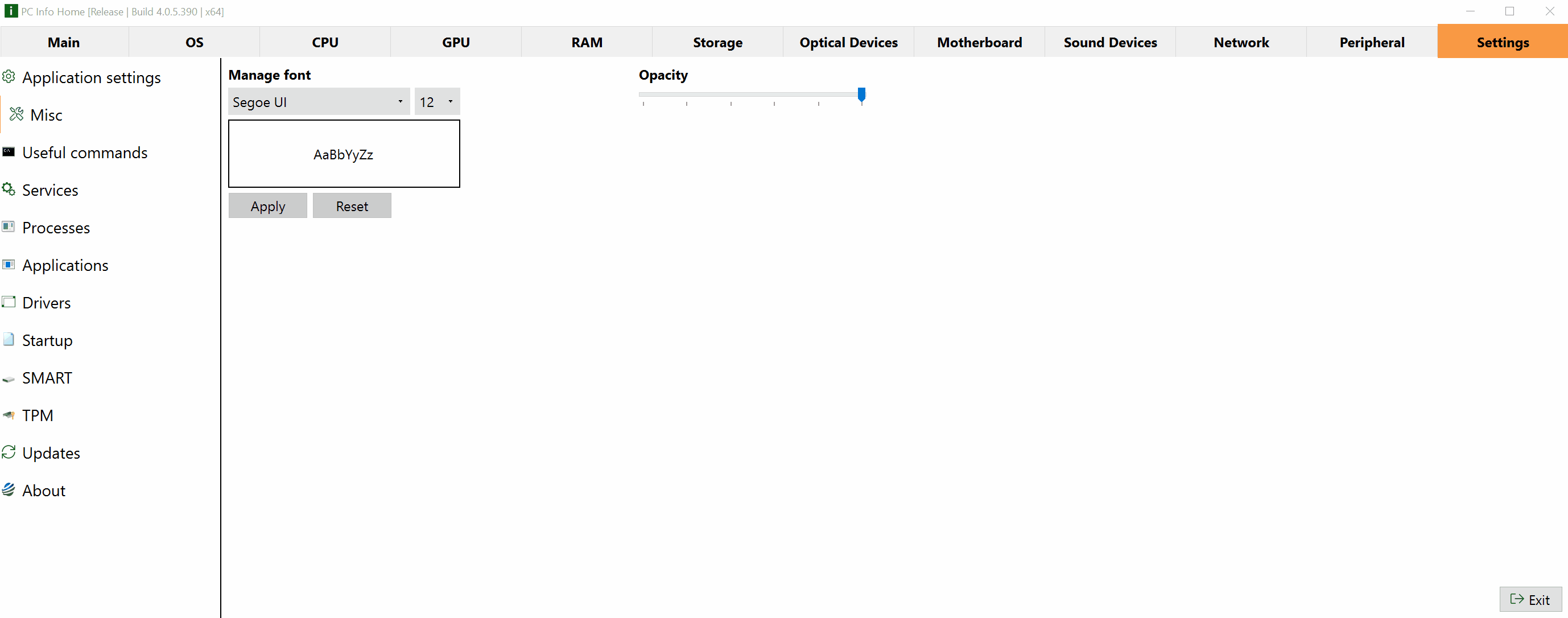This screenshot has height=618, width=1568.
Task: Switch to the Main tab
Action: tap(64, 42)
